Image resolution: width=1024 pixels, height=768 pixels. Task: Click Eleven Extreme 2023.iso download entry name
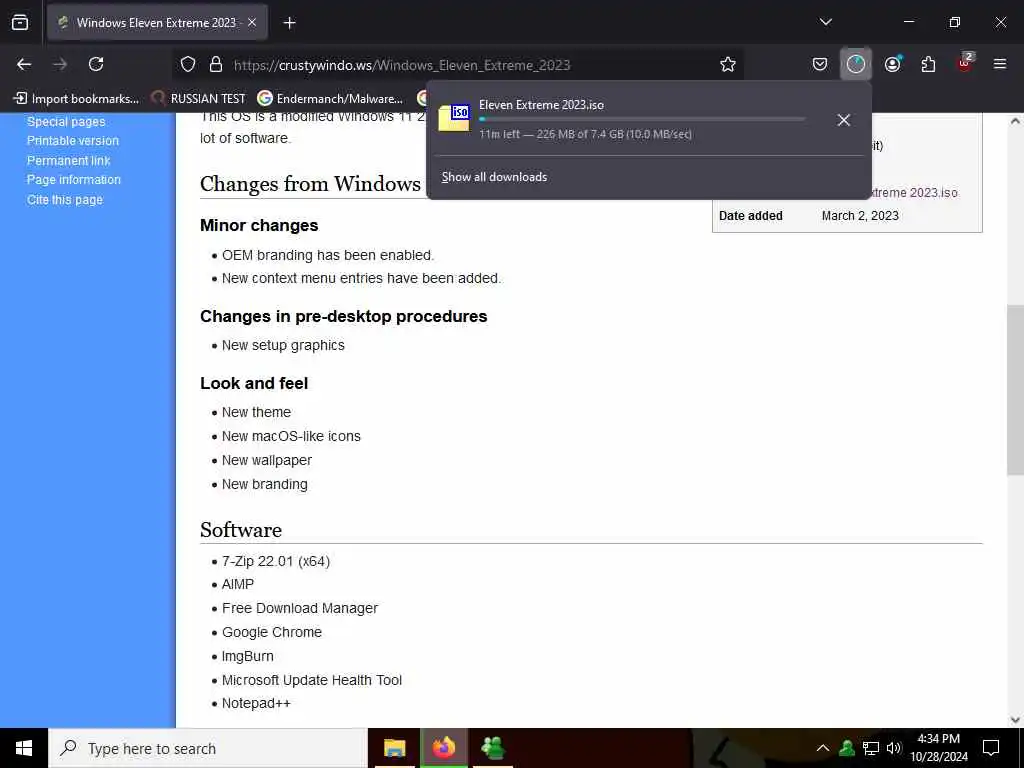541,104
